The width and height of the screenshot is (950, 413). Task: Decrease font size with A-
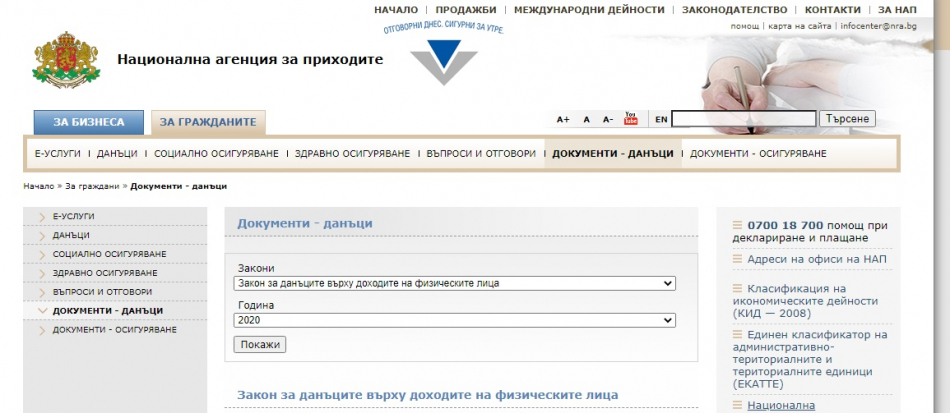pyautogui.click(x=607, y=120)
